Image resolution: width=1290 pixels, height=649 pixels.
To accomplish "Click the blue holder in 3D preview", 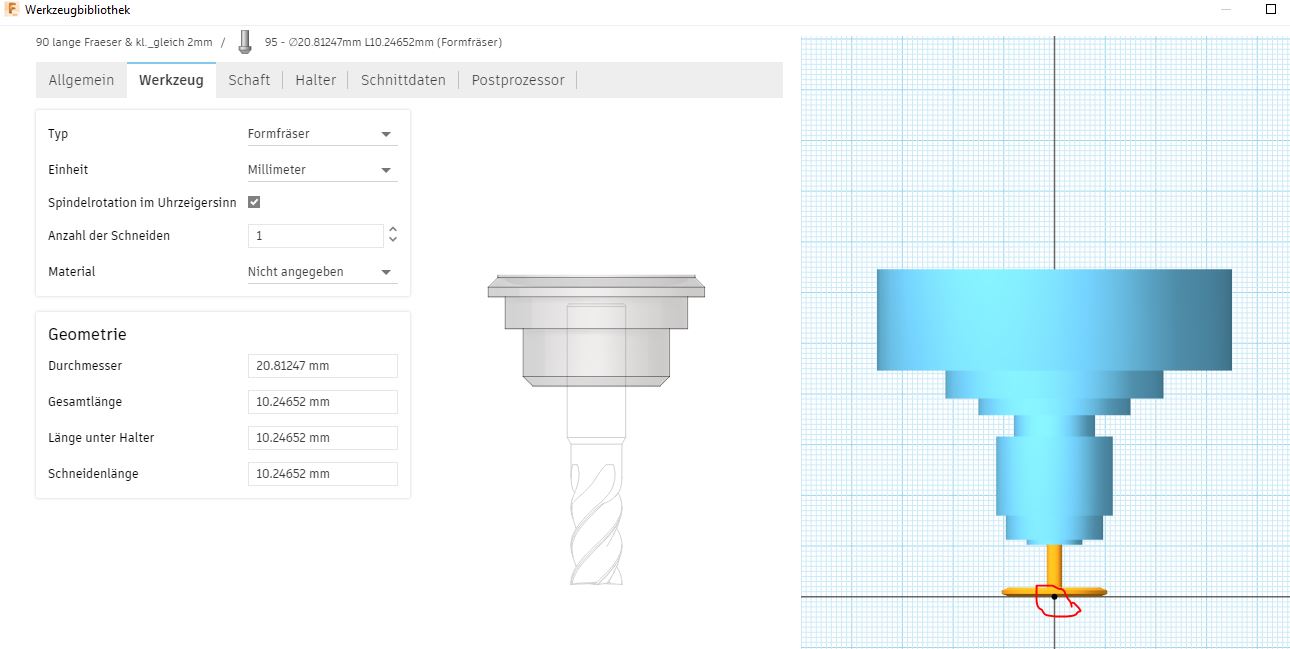I will [x=1055, y=405].
